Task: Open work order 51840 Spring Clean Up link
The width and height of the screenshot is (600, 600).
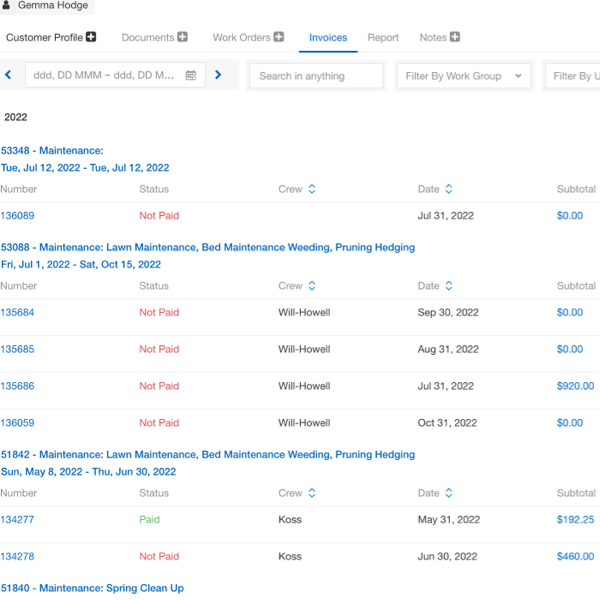Action: point(92,588)
